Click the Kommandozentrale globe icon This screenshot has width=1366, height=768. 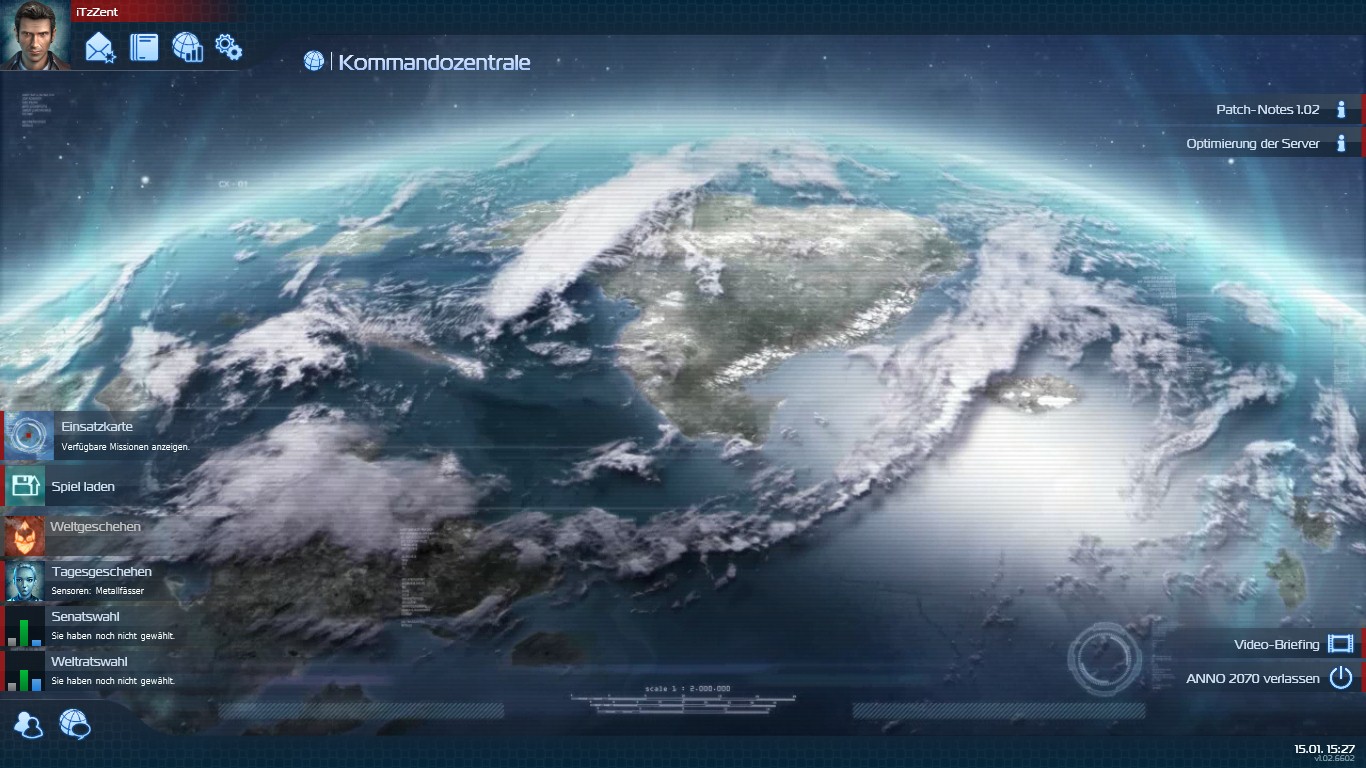click(x=314, y=62)
